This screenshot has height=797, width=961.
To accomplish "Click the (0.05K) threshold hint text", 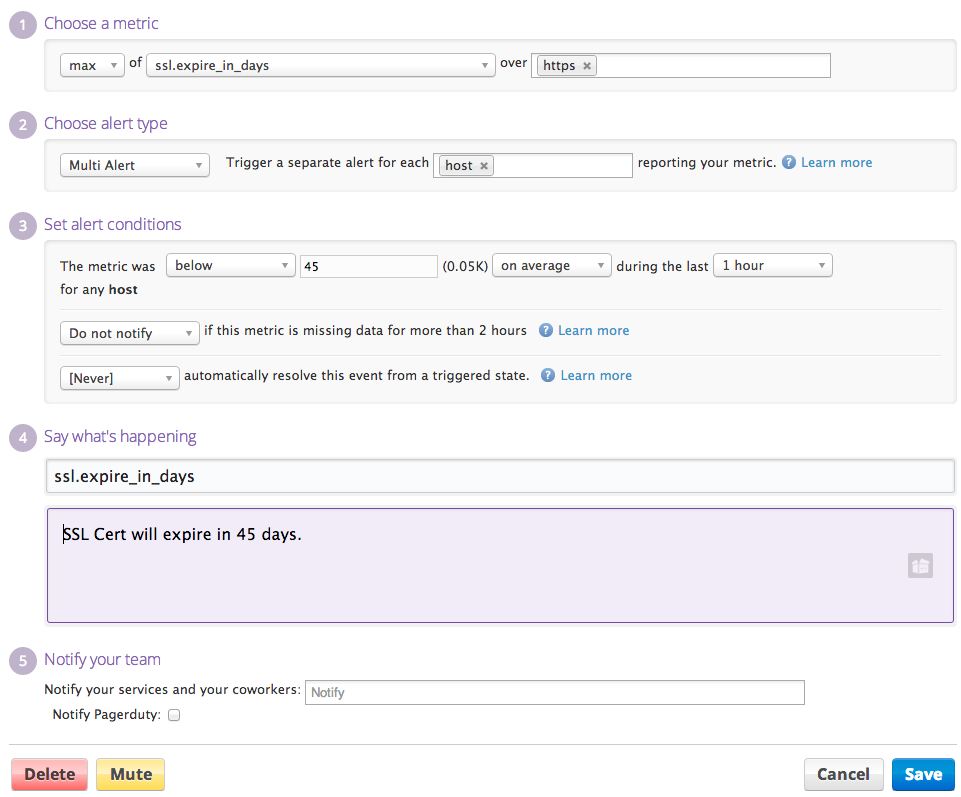I will (x=465, y=266).
